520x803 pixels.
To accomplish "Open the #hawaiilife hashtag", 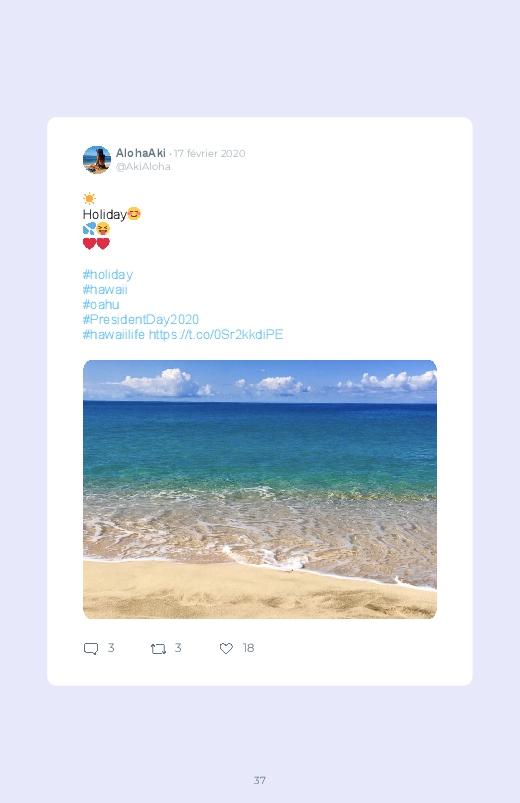I will click(x=114, y=334).
